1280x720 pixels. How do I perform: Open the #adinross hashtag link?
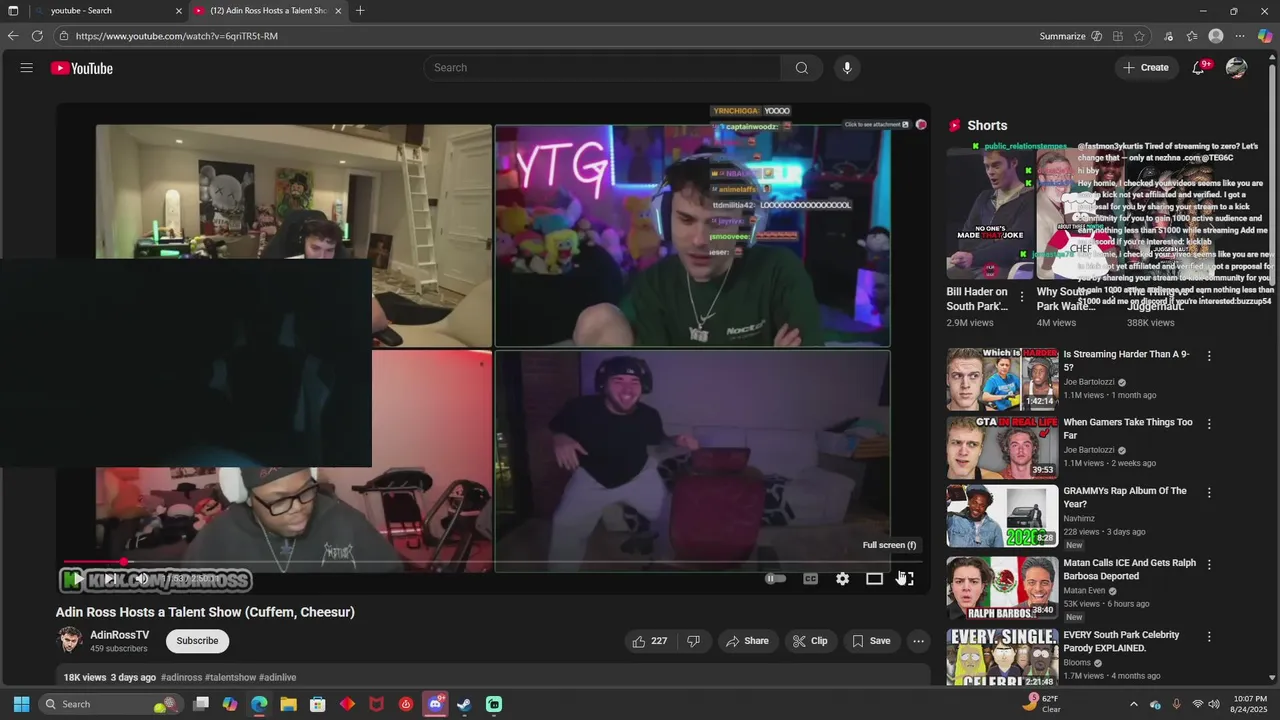[182, 677]
